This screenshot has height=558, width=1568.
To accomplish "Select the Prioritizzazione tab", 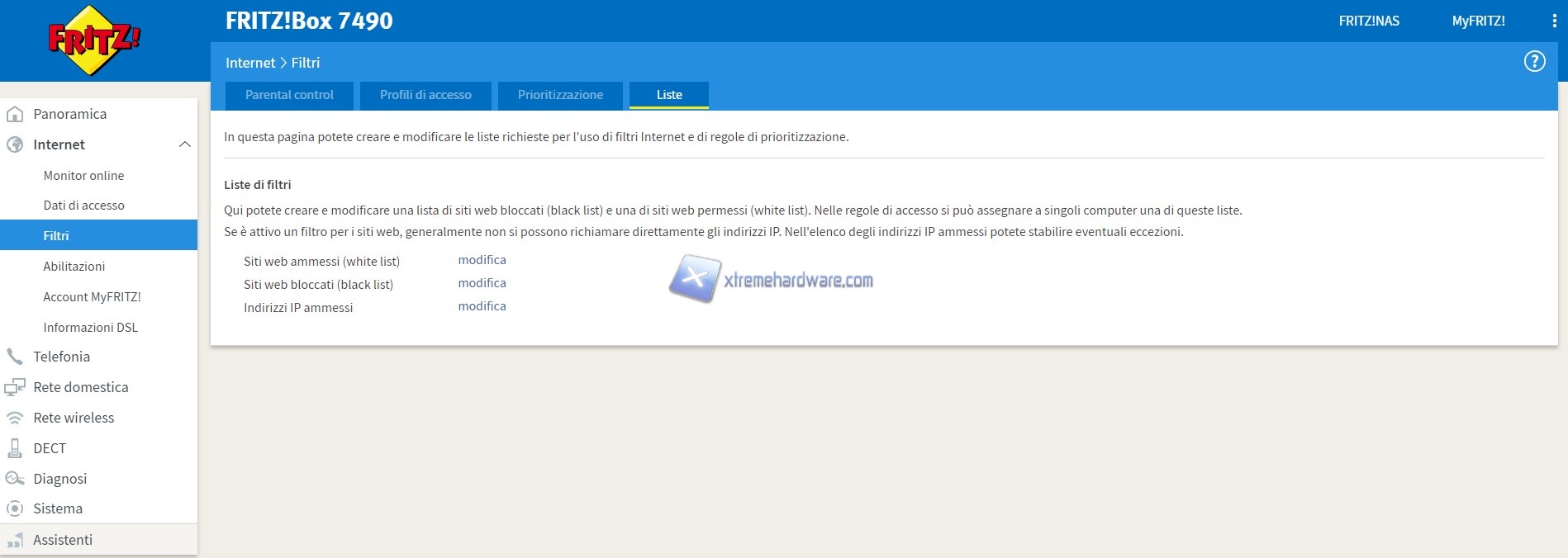I will 560,95.
